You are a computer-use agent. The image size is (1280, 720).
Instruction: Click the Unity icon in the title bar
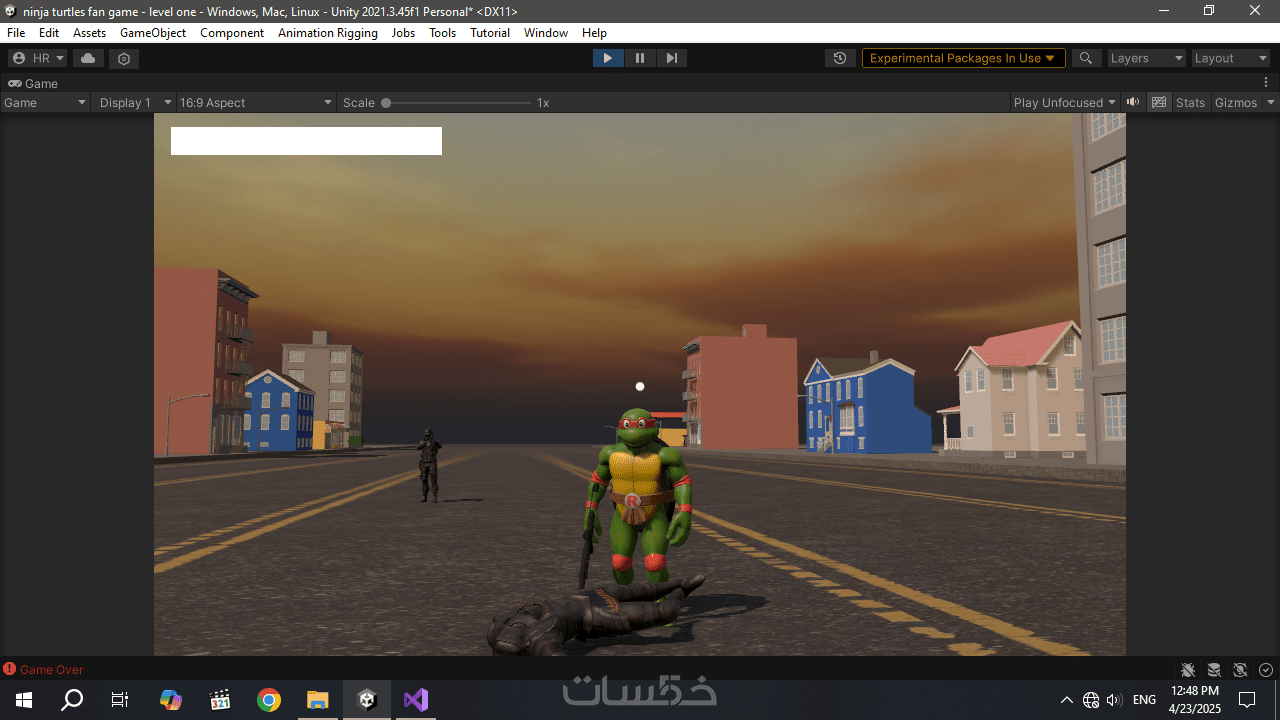point(11,11)
